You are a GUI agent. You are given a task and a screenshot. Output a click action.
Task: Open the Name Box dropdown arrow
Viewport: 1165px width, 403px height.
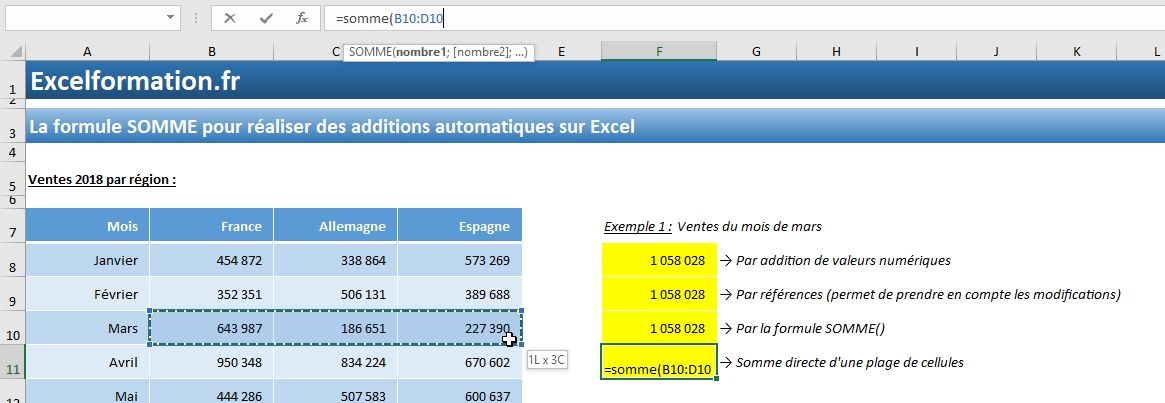pos(171,17)
